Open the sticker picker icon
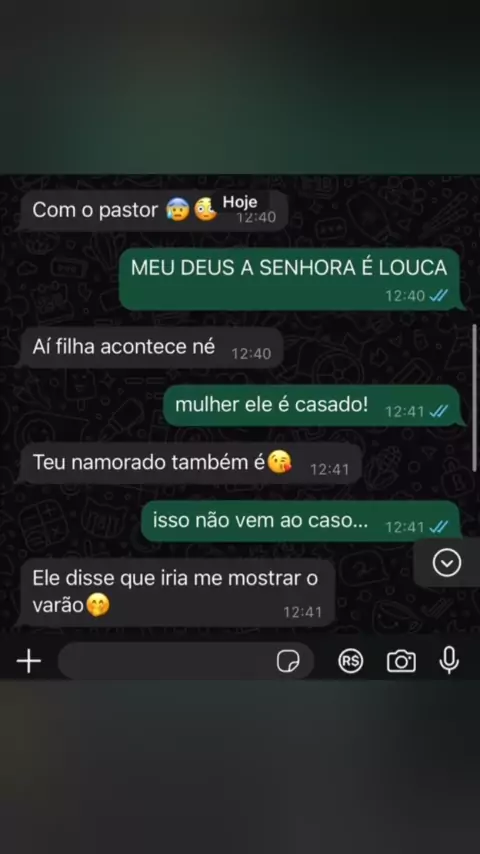 pyautogui.click(x=288, y=662)
